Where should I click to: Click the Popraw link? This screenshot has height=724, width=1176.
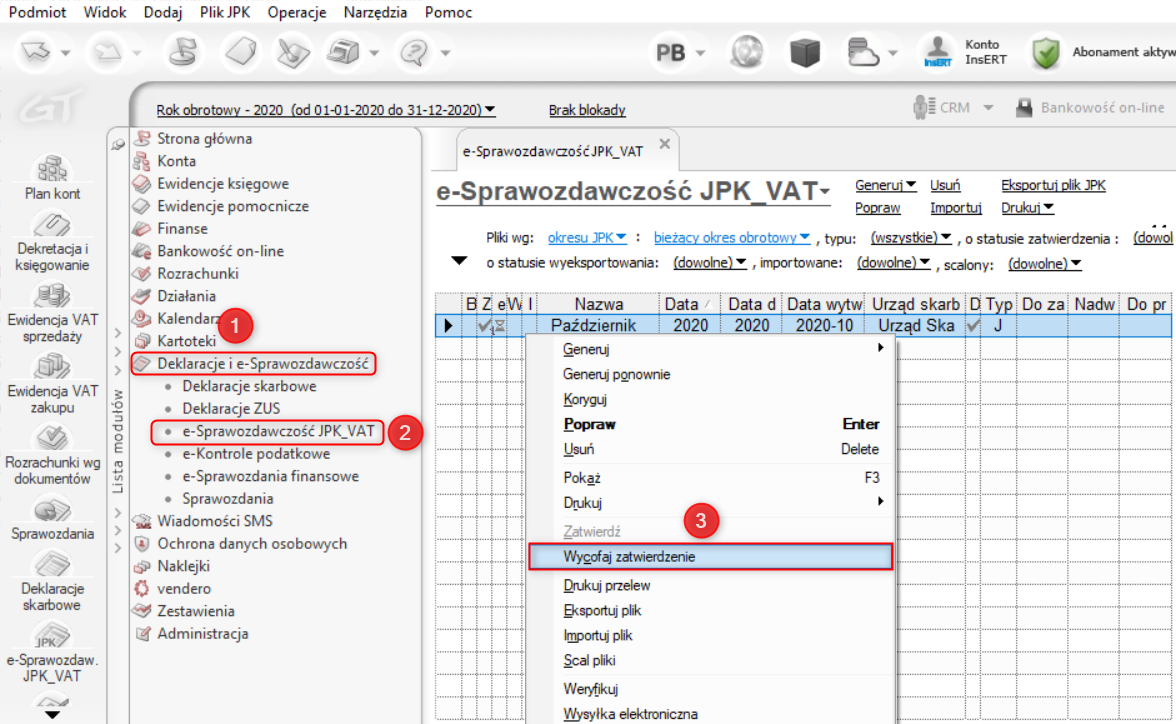pyautogui.click(x=878, y=207)
